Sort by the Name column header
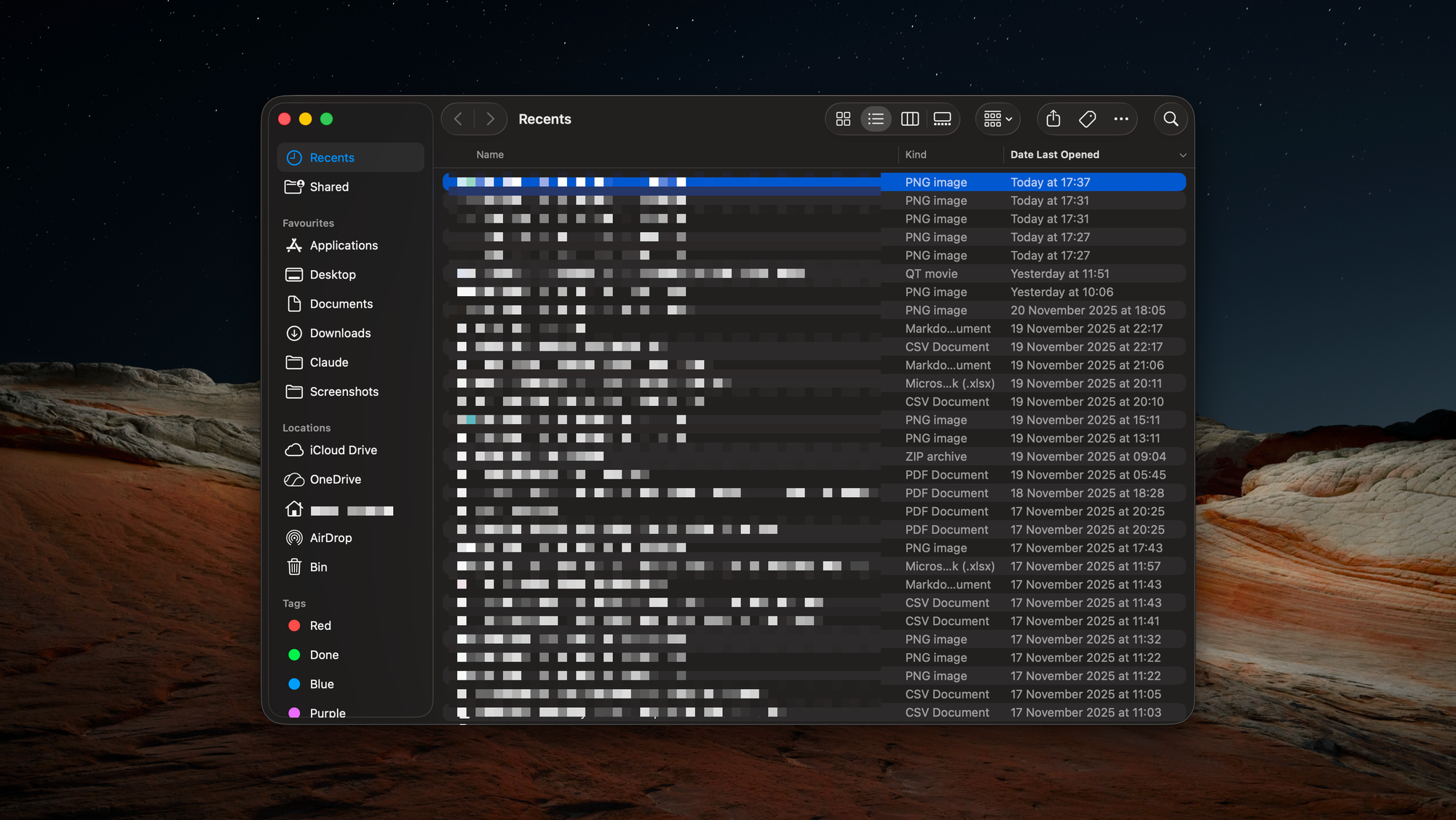Viewport: 1456px width, 820px height. click(490, 155)
